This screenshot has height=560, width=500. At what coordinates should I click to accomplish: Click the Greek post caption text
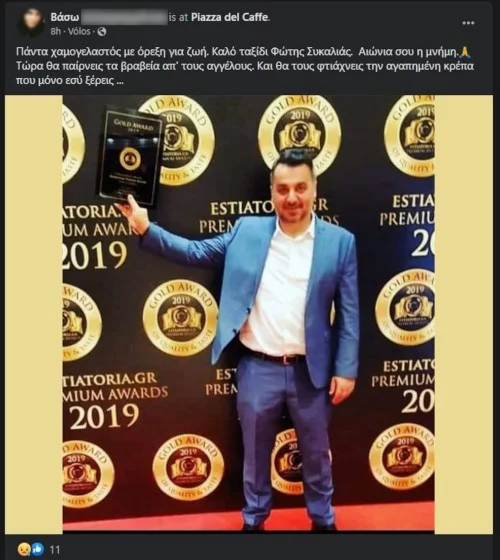(x=245, y=66)
